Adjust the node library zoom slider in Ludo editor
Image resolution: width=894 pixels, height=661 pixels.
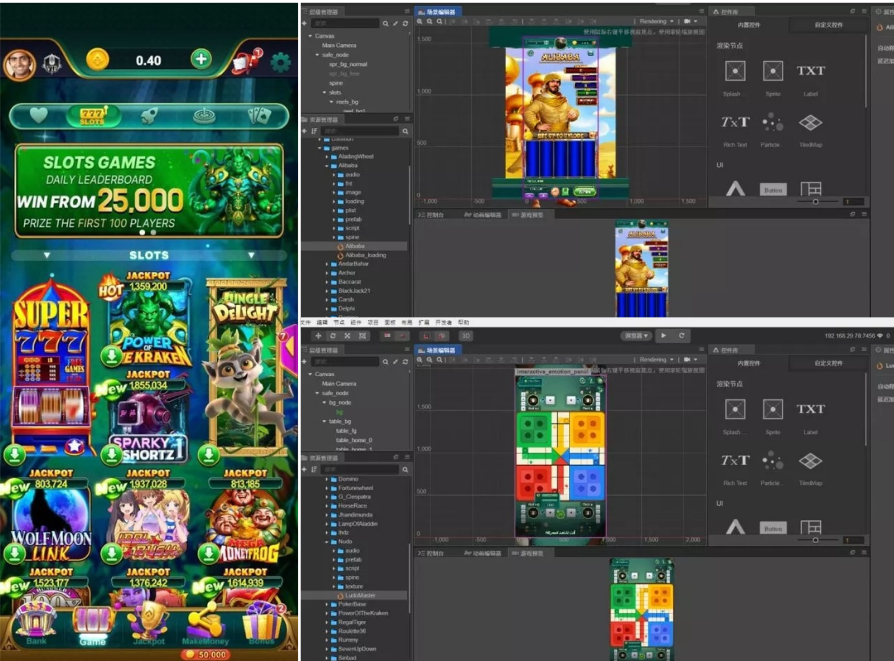(x=815, y=540)
